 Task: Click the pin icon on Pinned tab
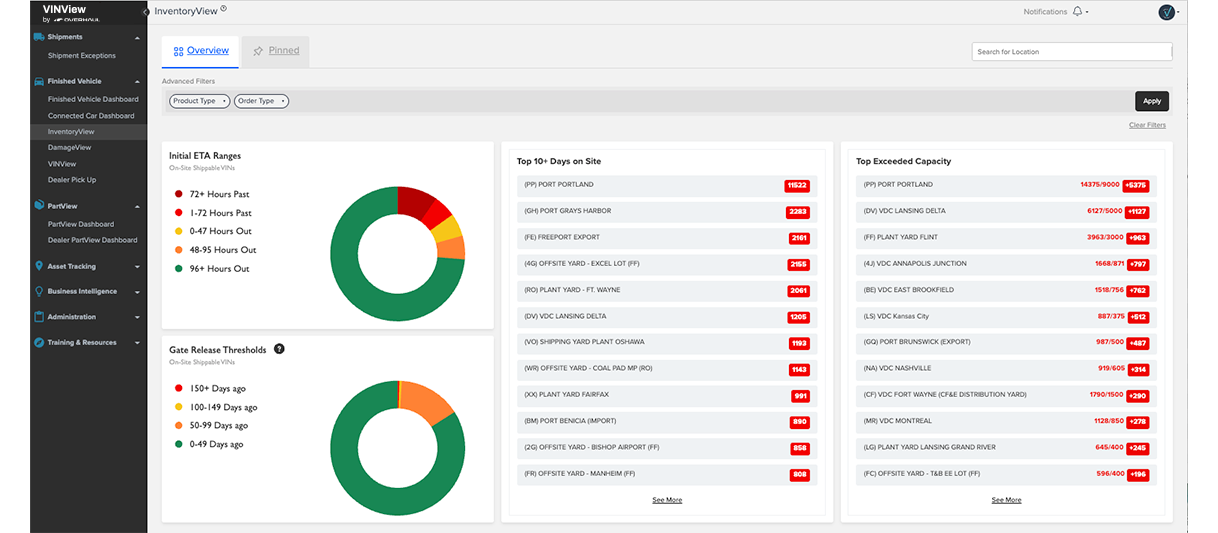tap(258, 51)
